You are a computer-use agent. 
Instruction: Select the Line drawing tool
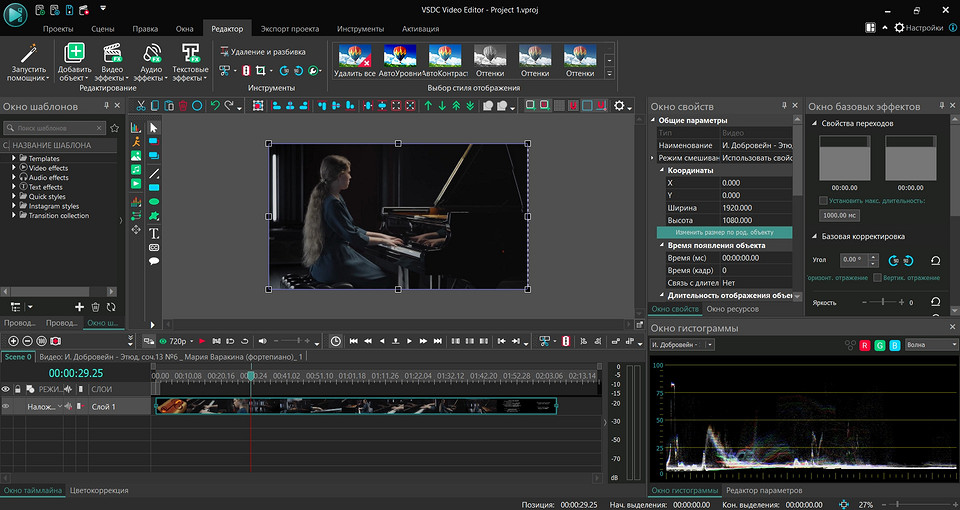coord(154,173)
